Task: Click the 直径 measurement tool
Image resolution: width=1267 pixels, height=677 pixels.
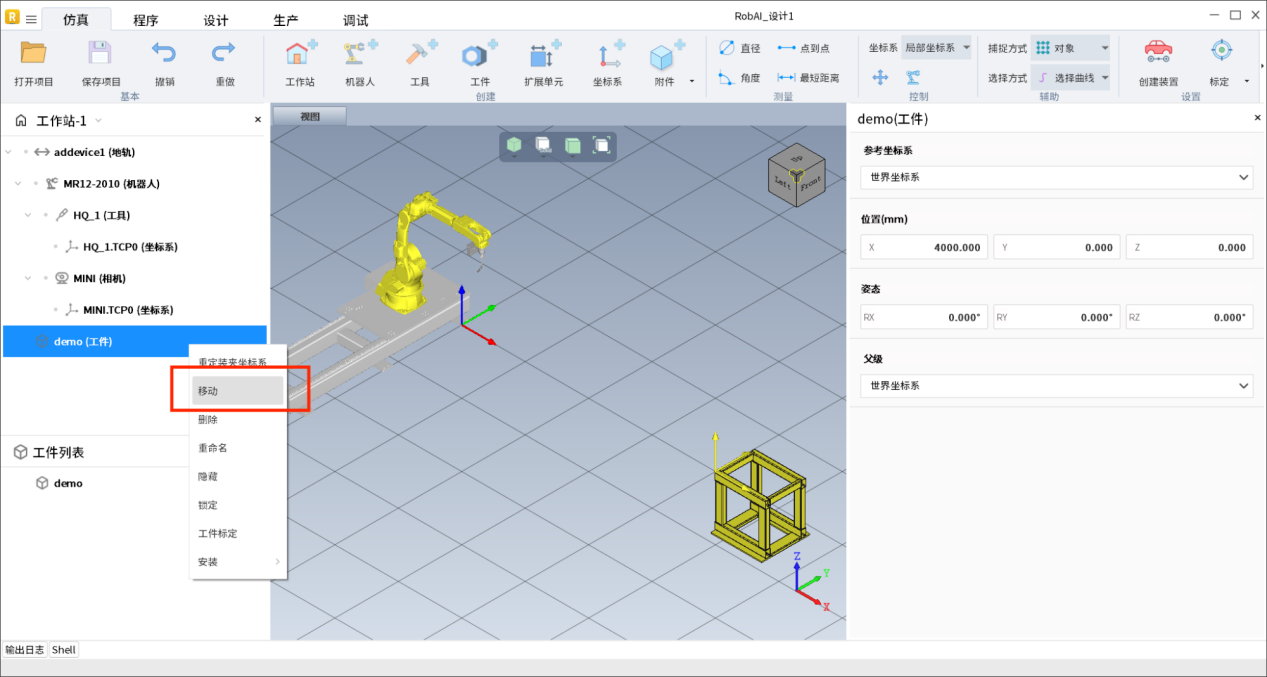Action: [740, 48]
